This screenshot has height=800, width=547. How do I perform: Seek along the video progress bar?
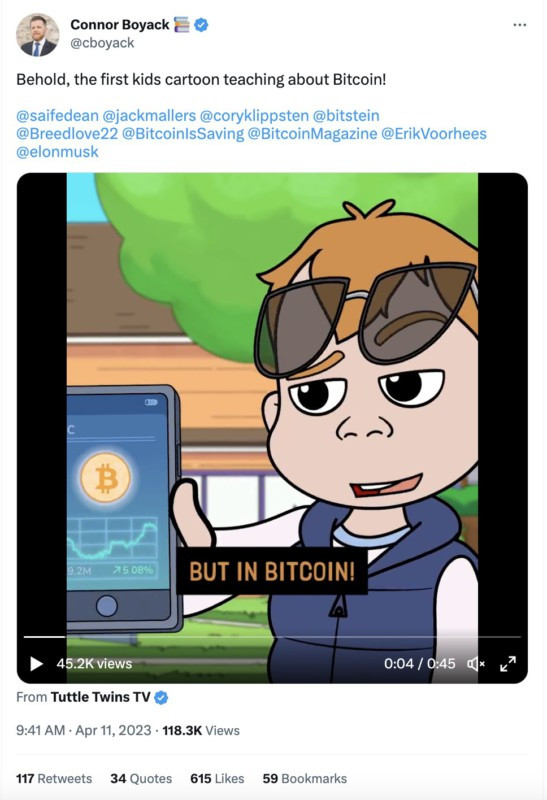(x=272, y=637)
